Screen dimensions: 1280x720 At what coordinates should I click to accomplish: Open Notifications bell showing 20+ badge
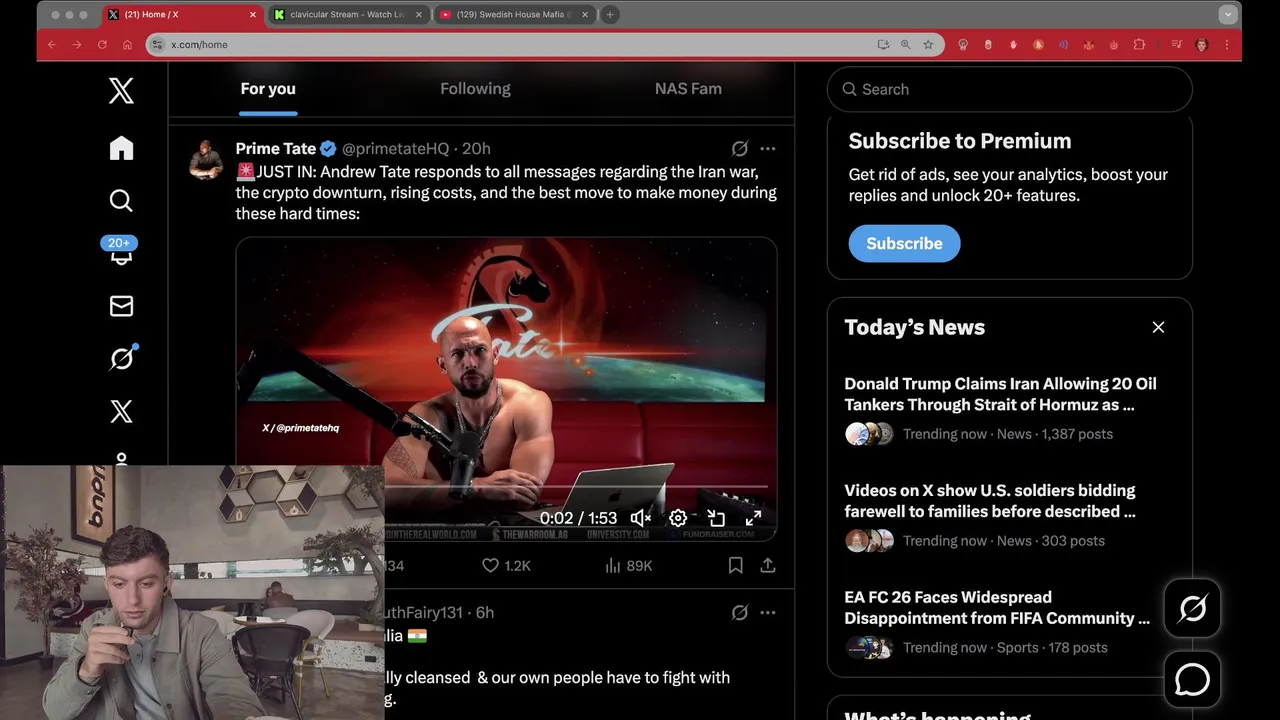pos(120,252)
